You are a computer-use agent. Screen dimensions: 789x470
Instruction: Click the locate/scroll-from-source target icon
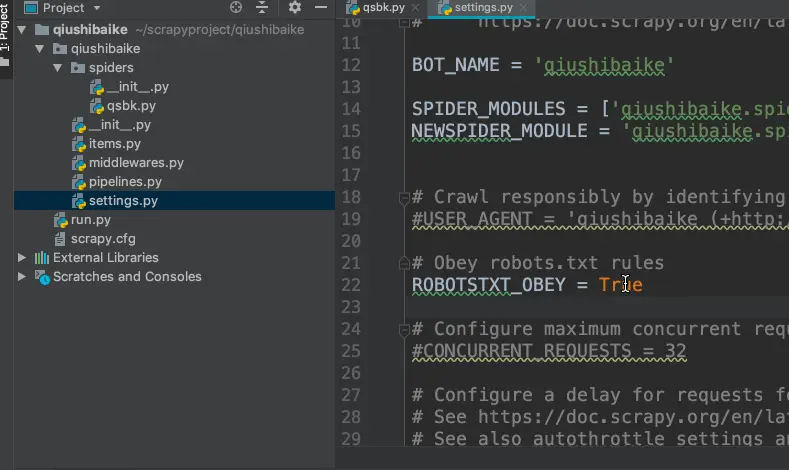(x=236, y=7)
